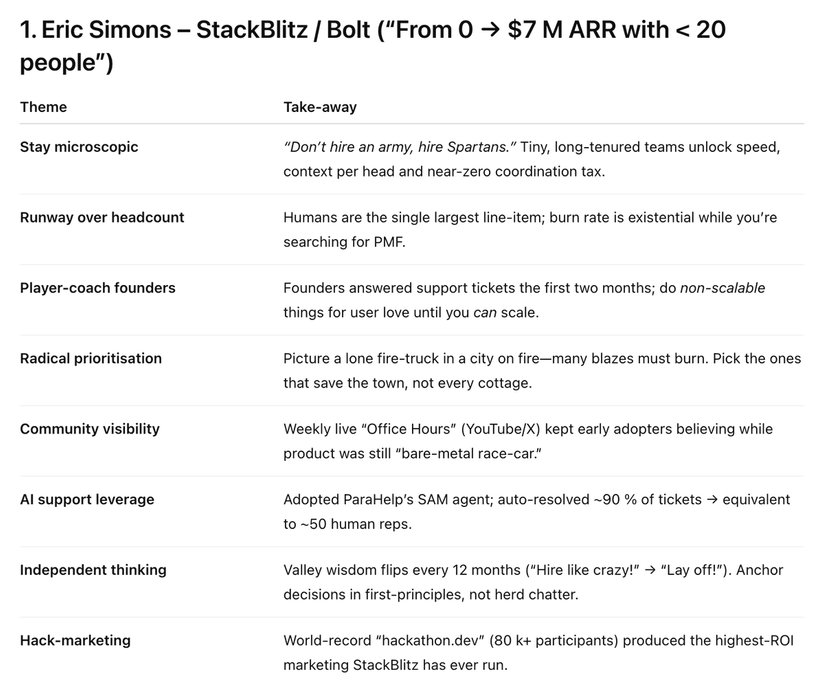Screen dimensions: 824x700
Task: Select the "Independent thinking" row label
Action: (93, 570)
